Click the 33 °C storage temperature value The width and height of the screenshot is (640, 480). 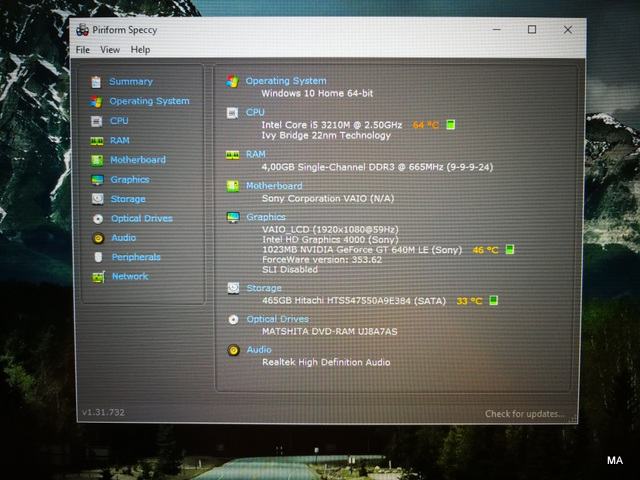click(x=469, y=301)
